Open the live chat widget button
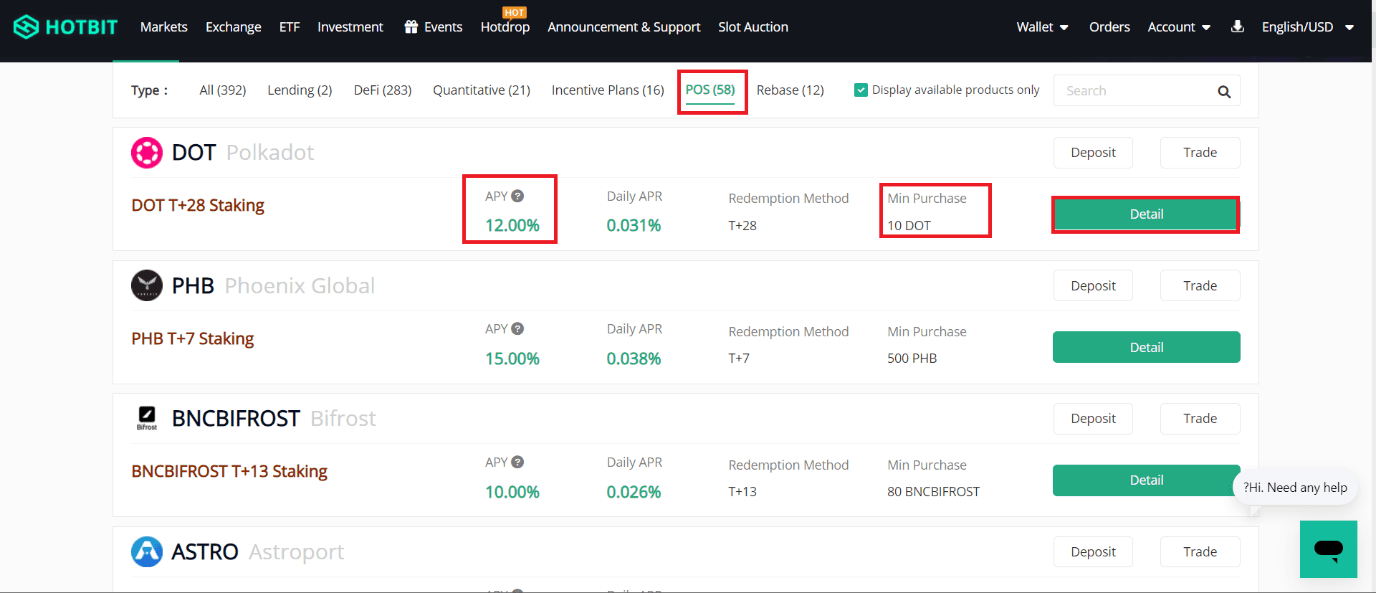Viewport: 1376px width, 593px height. 1329,549
